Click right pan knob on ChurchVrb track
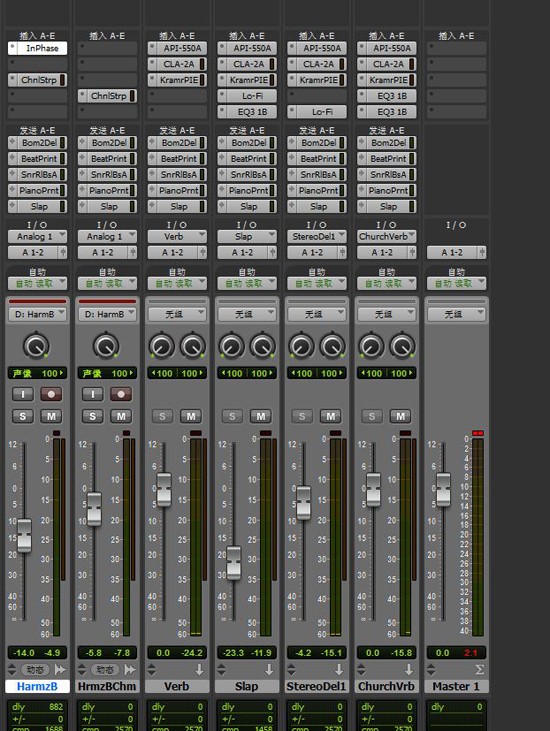 point(402,346)
